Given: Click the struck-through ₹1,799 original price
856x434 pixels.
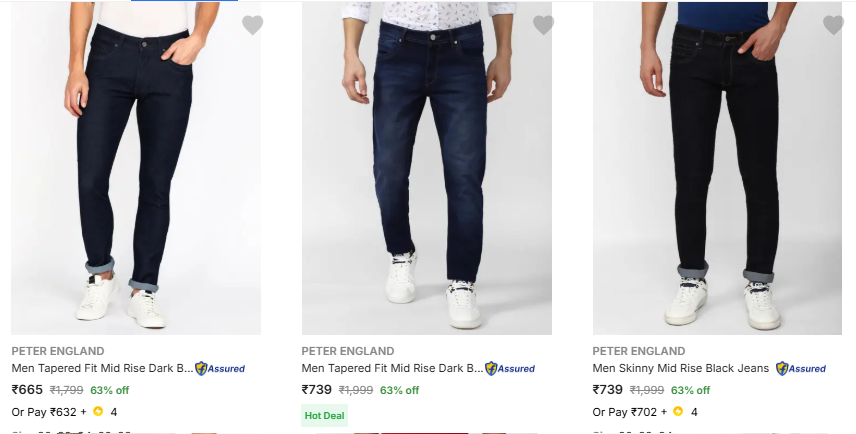Looking at the screenshot, I should coord(67,390).
